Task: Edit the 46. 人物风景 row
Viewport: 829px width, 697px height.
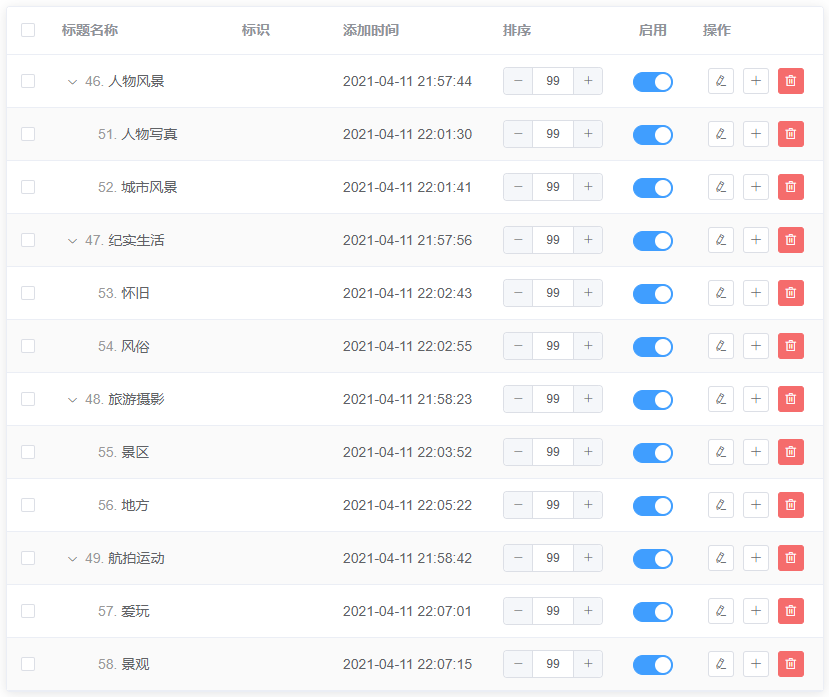Action: click(x=721, y=81)
